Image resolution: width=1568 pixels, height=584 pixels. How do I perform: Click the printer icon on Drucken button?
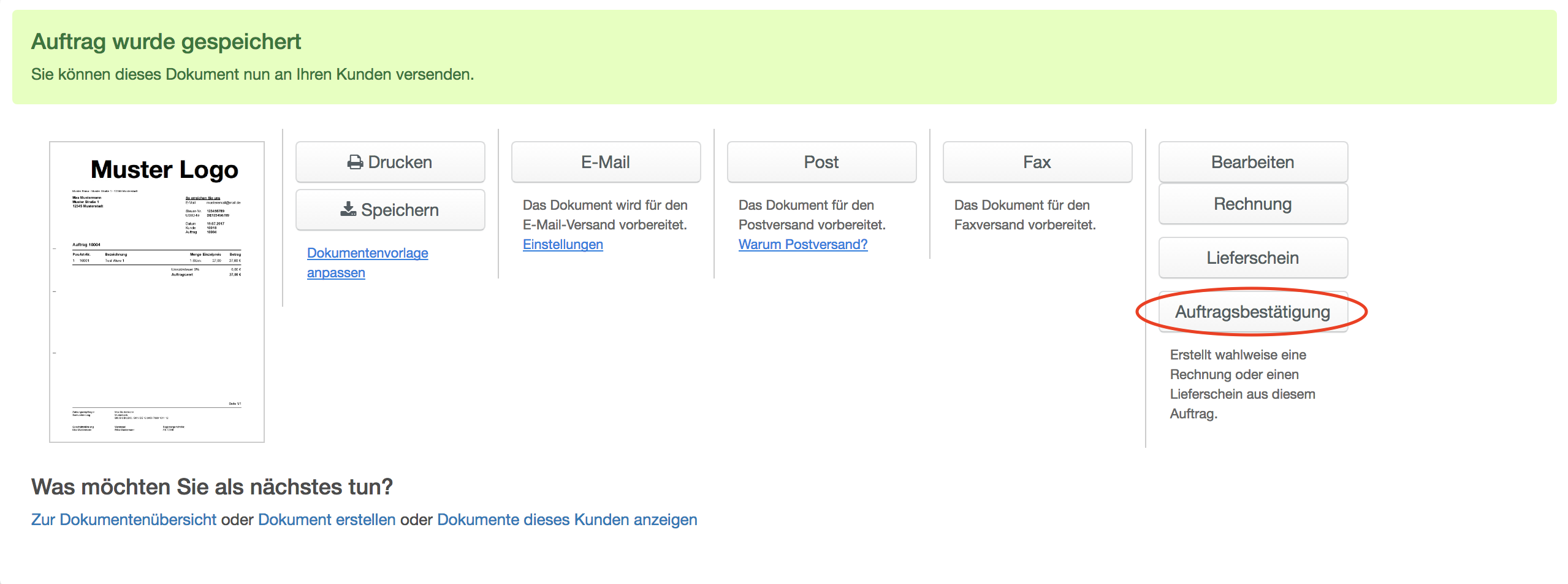coord(355,162)
